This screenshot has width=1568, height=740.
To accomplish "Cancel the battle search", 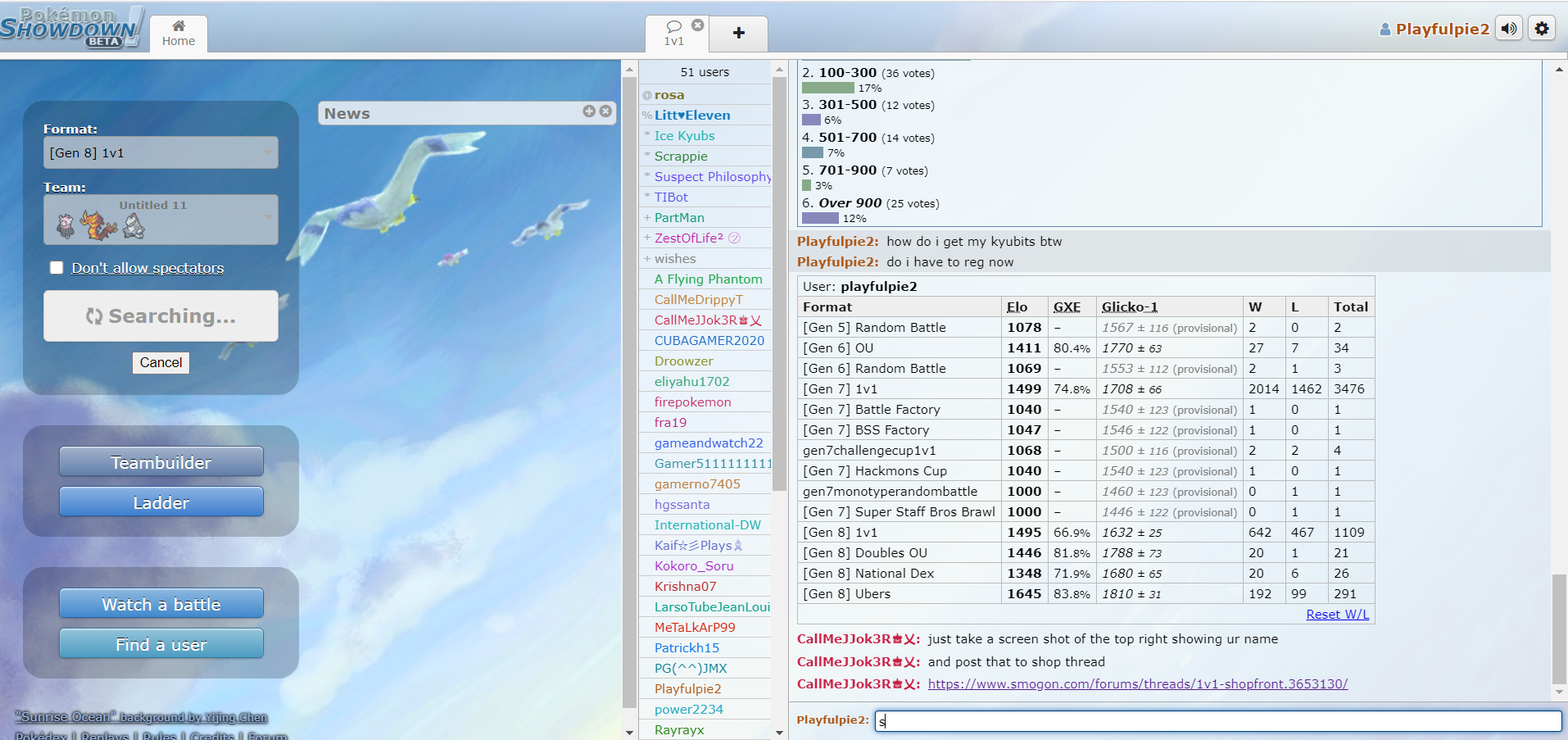I will pos(161,362).
